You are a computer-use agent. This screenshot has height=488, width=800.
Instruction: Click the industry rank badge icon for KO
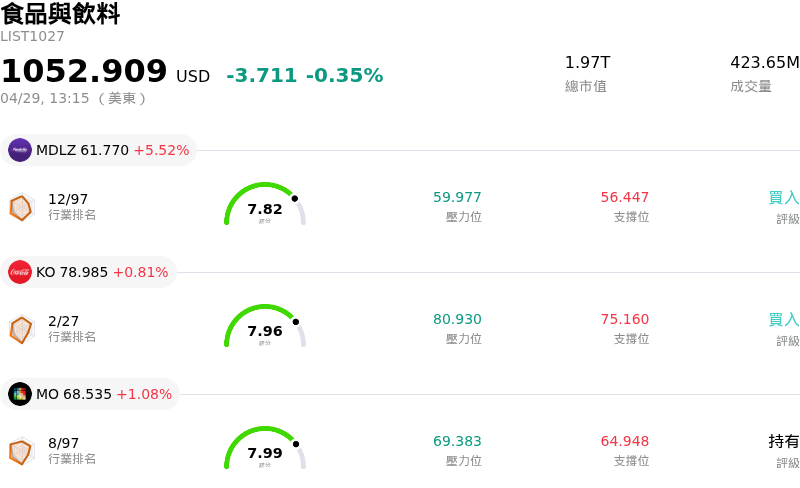coord(21,329)
